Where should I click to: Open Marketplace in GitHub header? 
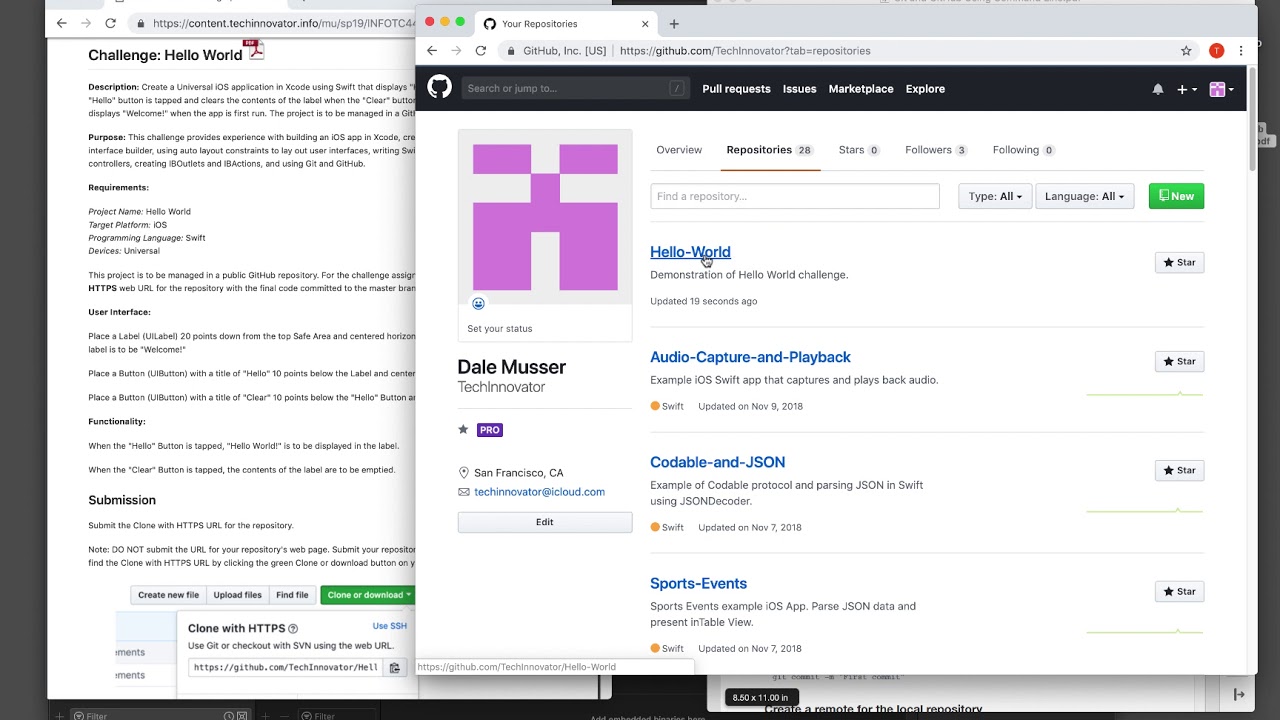coord(861,89)
